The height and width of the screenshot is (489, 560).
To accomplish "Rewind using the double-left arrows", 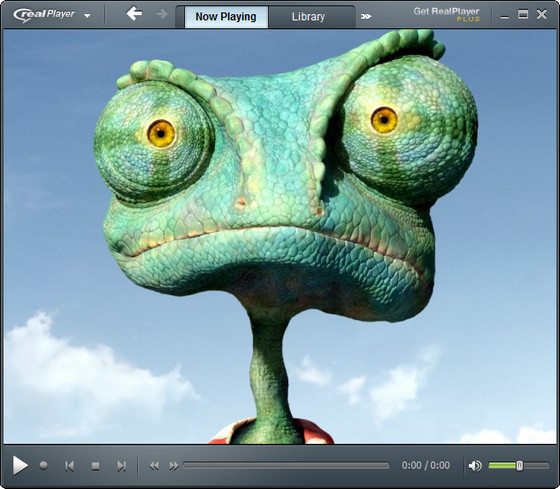I will pos(154,466).
